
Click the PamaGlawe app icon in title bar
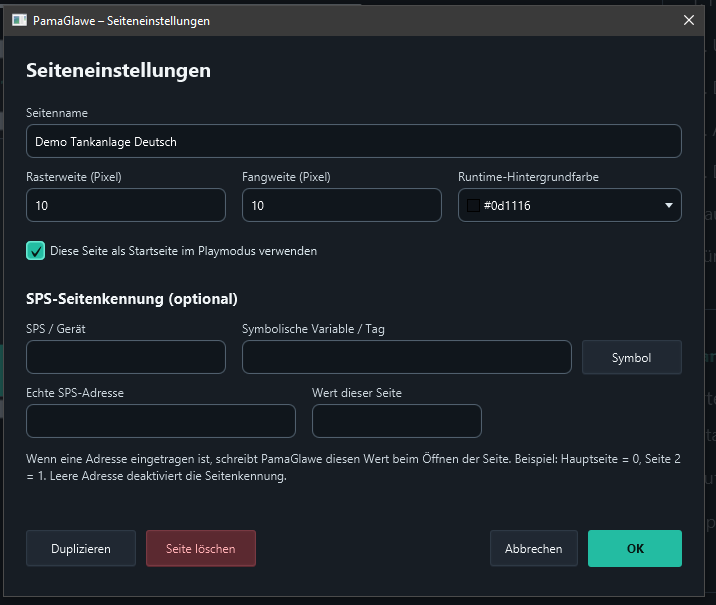pyautogui.click(x=19, y=21)
